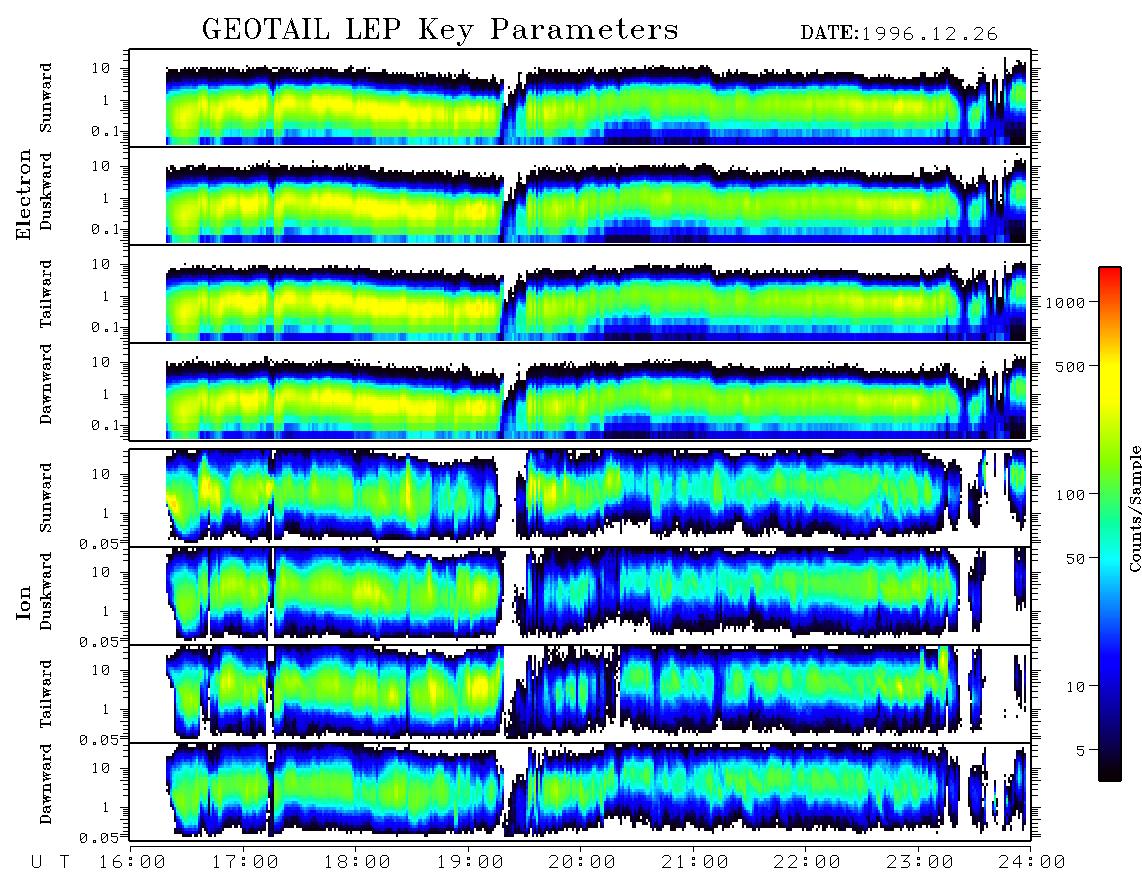Click the 20:00 time tick label
This screenshot has width=1142, height=880.
tap(583, 862)
